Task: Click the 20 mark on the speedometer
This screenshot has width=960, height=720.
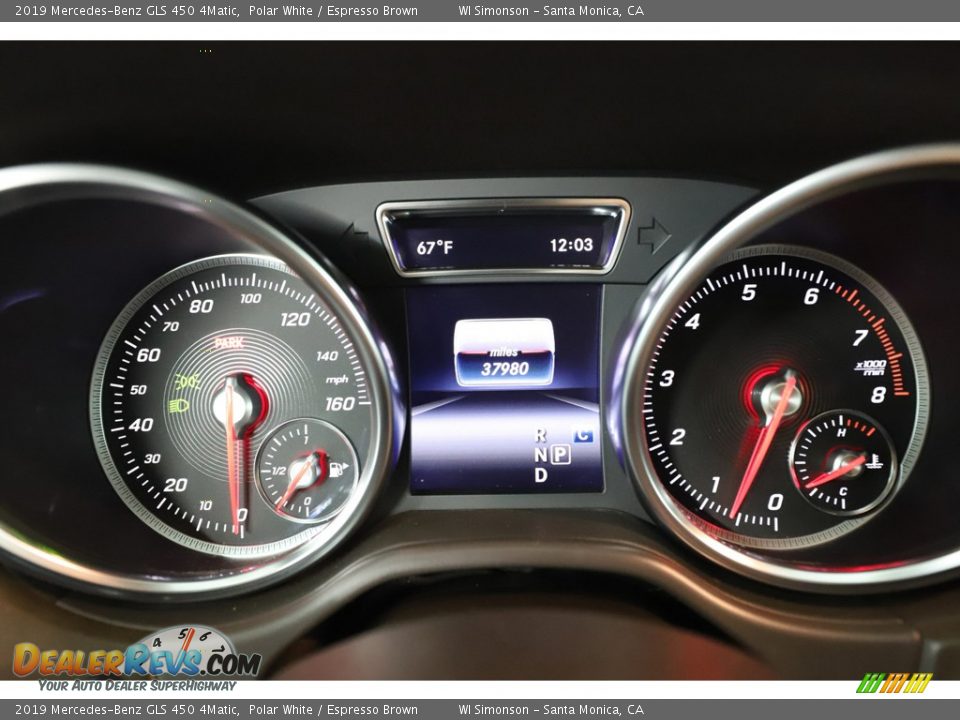Action: [x=175, y=485]
